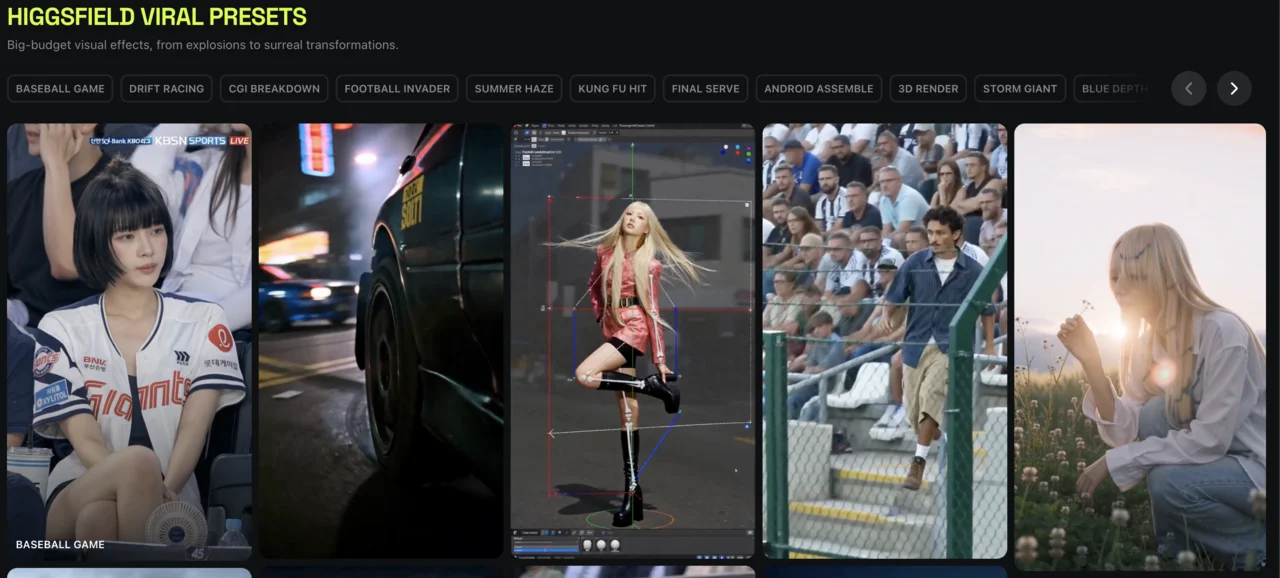Click the next arrow for preset chips
Viewport: 1280px width, 578px height.
(1234, 88)
